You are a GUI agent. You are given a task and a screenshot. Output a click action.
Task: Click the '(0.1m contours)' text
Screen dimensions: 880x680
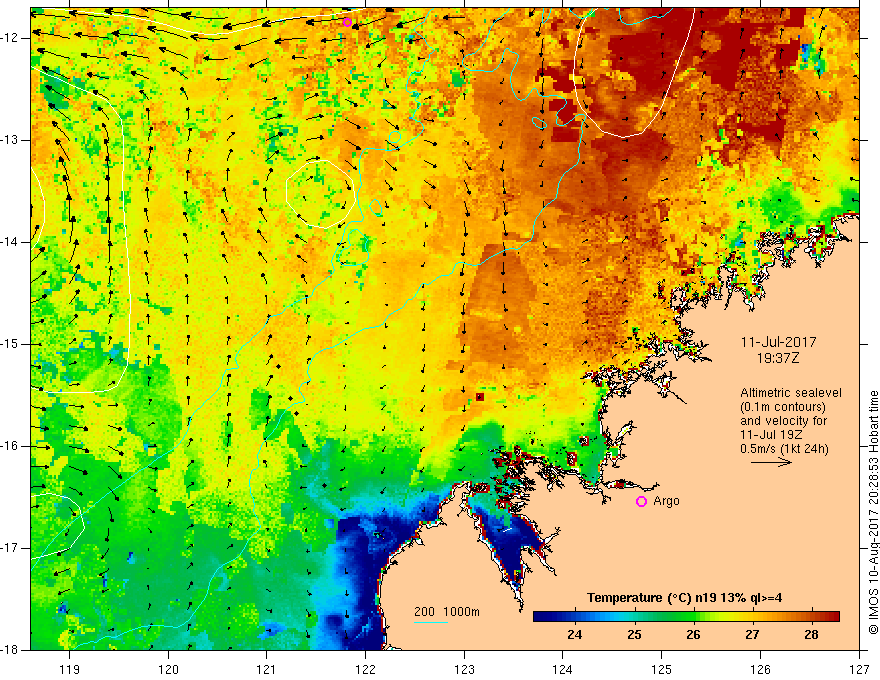pyautogui.click(x=783, y=407)
